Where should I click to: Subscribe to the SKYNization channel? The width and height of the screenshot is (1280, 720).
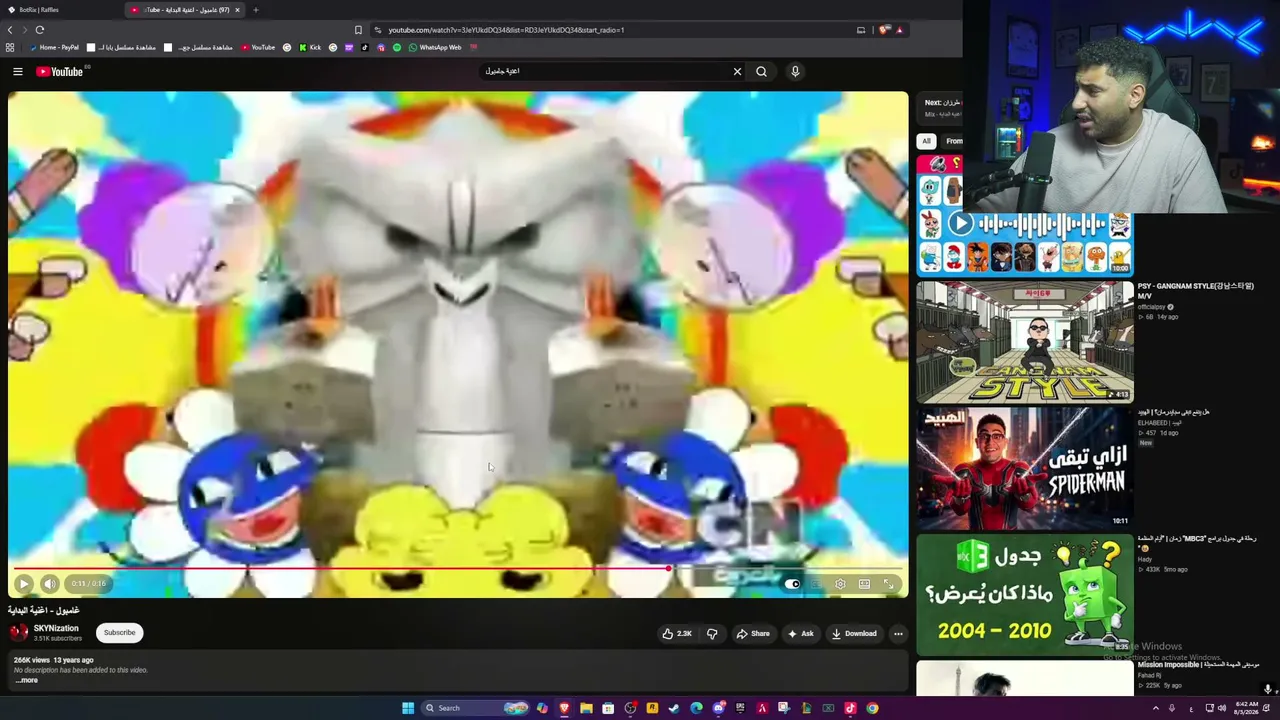click(119, 632)
